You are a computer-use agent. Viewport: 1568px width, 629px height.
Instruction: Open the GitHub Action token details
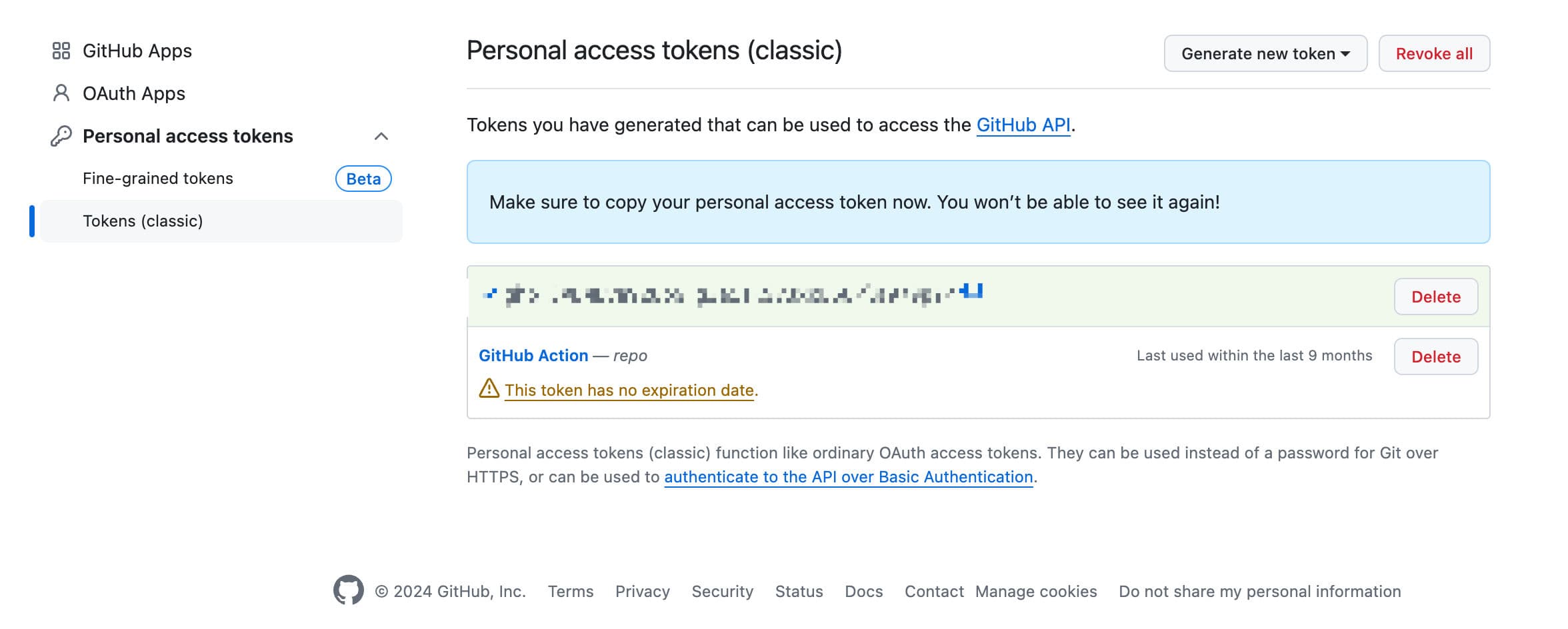(x=533, y=356)
